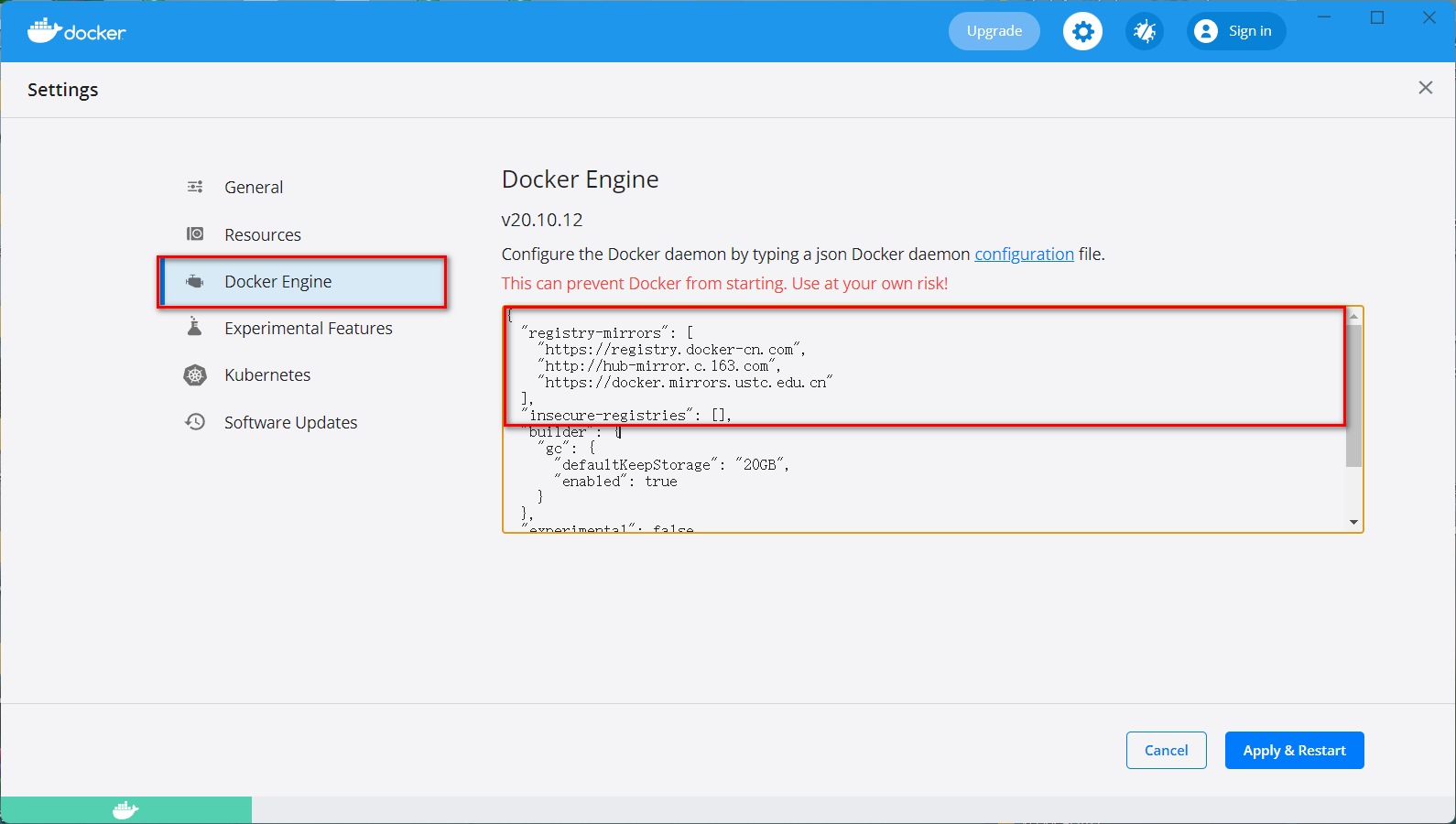Click the "registry-mirrors" line in the JSON editor
Viewport: 1456px width, 824px height.
point(607,333)
